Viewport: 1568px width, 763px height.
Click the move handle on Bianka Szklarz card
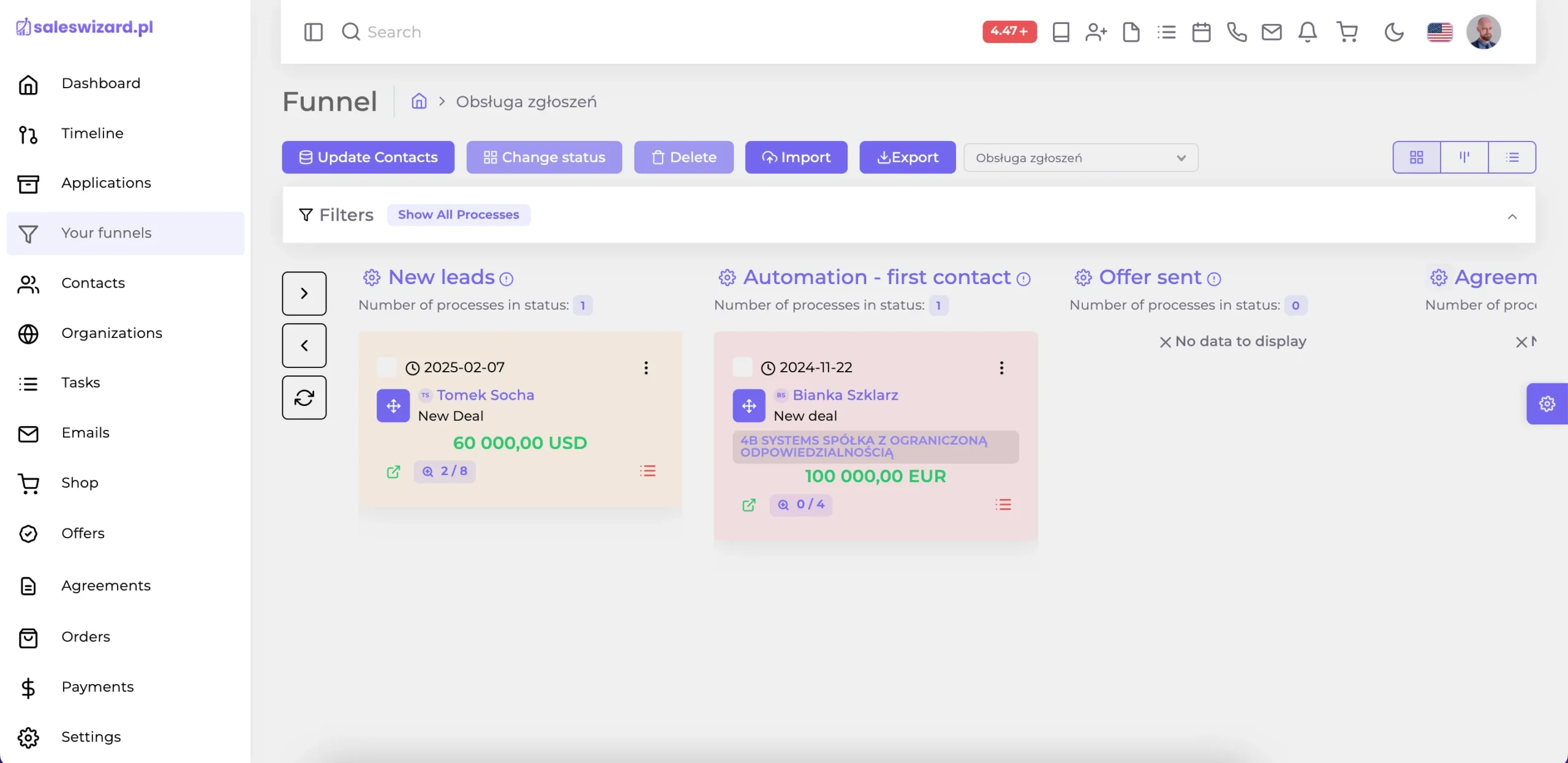coord(749,405)
